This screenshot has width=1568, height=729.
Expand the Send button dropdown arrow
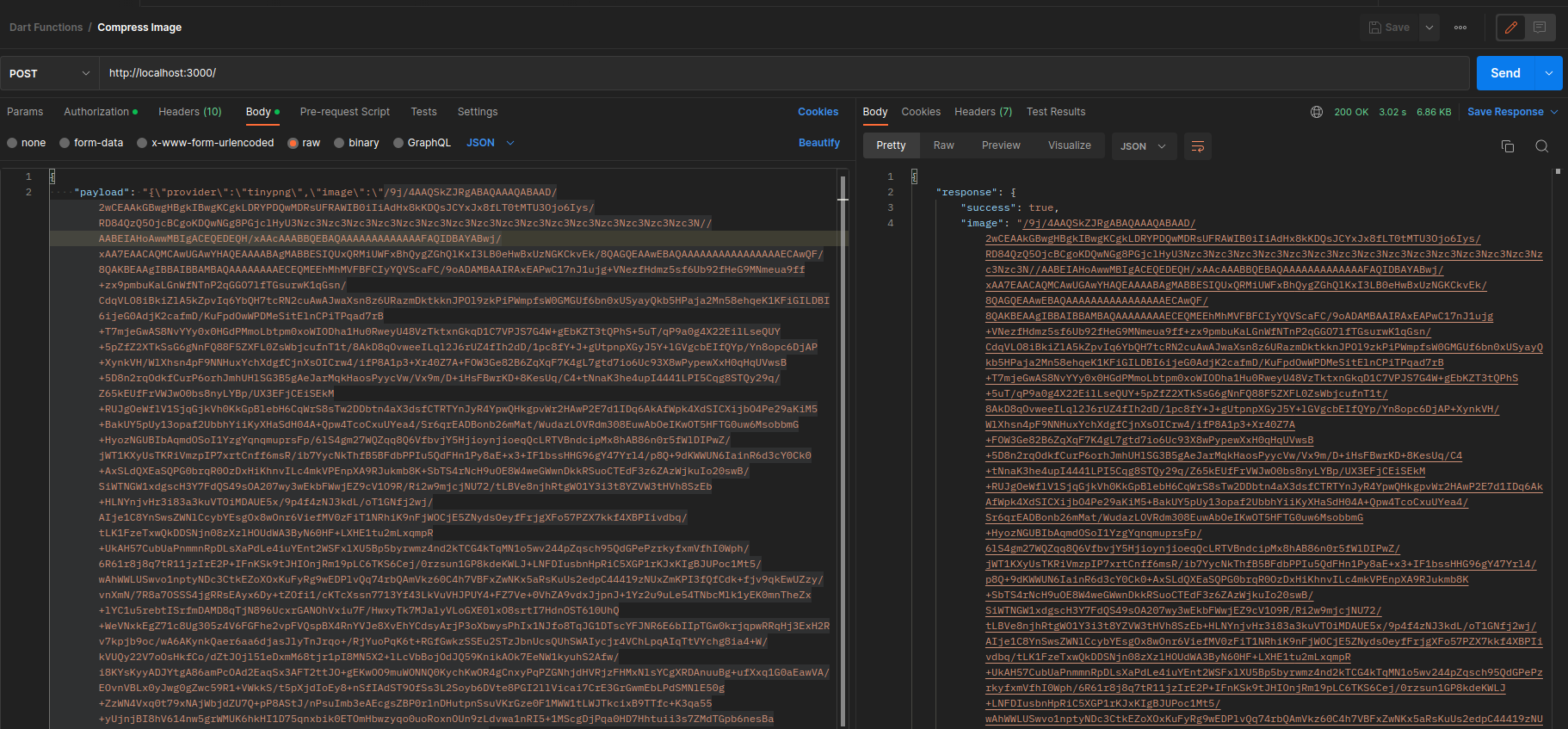[x=1549, y=73]
